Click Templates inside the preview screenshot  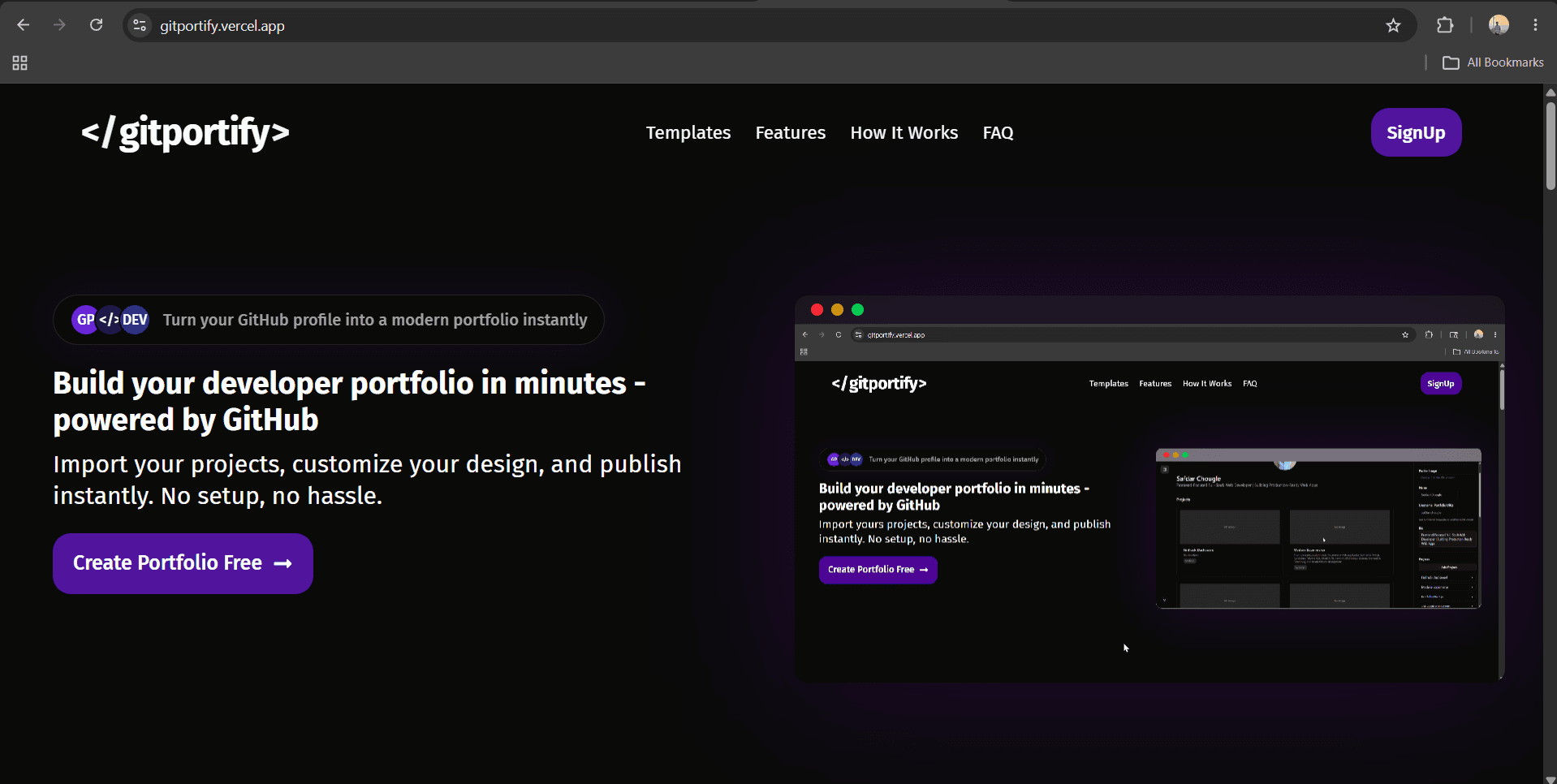pos(1108,384)
